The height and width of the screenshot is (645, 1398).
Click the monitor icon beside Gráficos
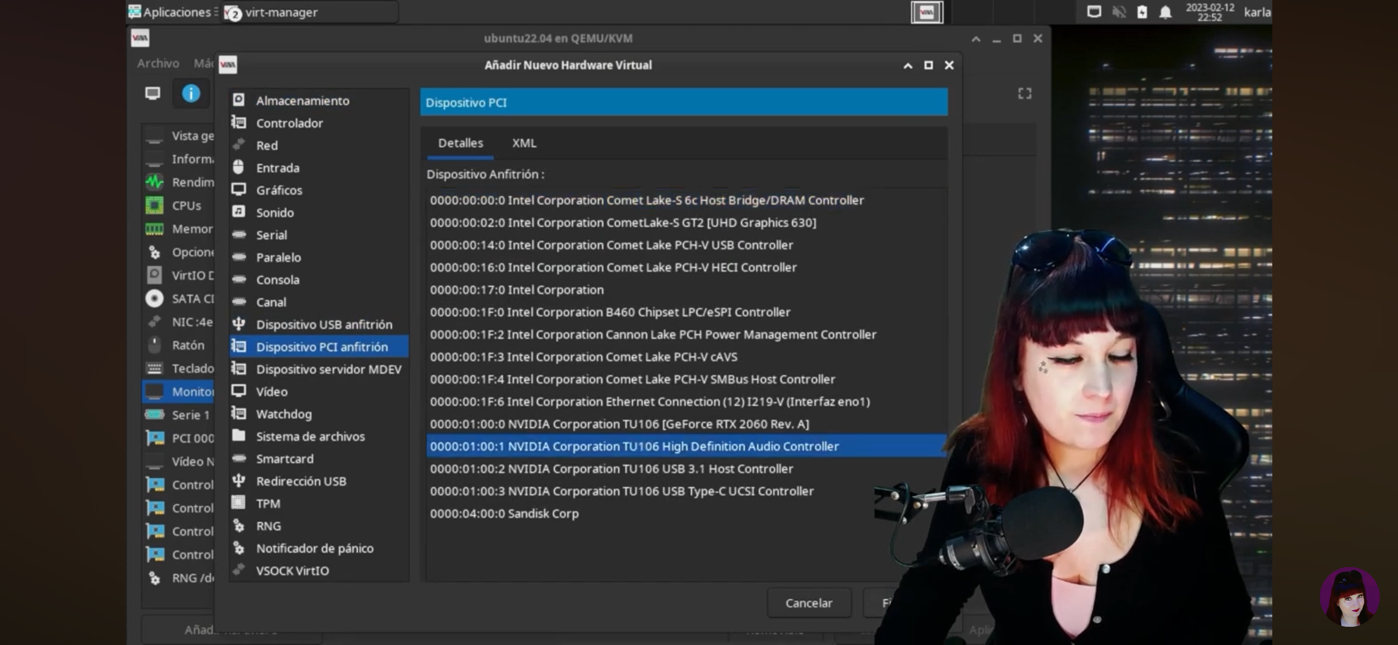[x=239, y=189]
